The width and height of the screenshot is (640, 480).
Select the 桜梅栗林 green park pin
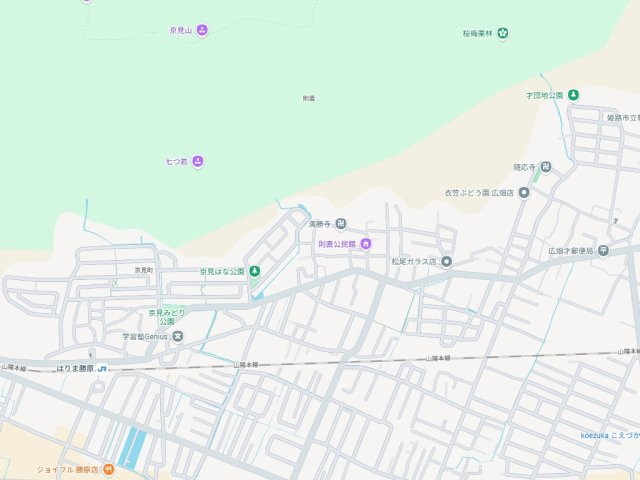pyautogui.click(x=503, y=33)
